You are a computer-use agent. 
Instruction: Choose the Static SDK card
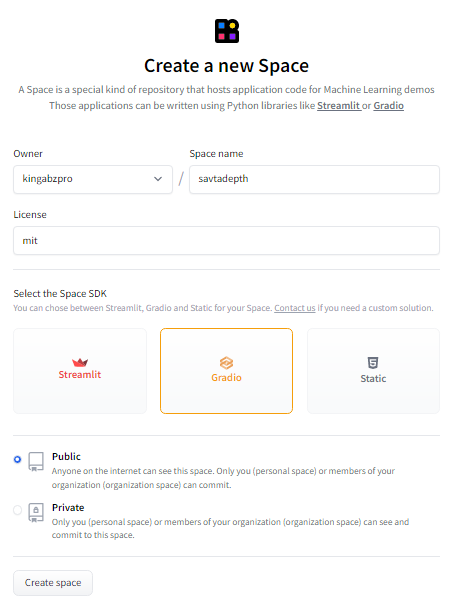coord(373,371)
